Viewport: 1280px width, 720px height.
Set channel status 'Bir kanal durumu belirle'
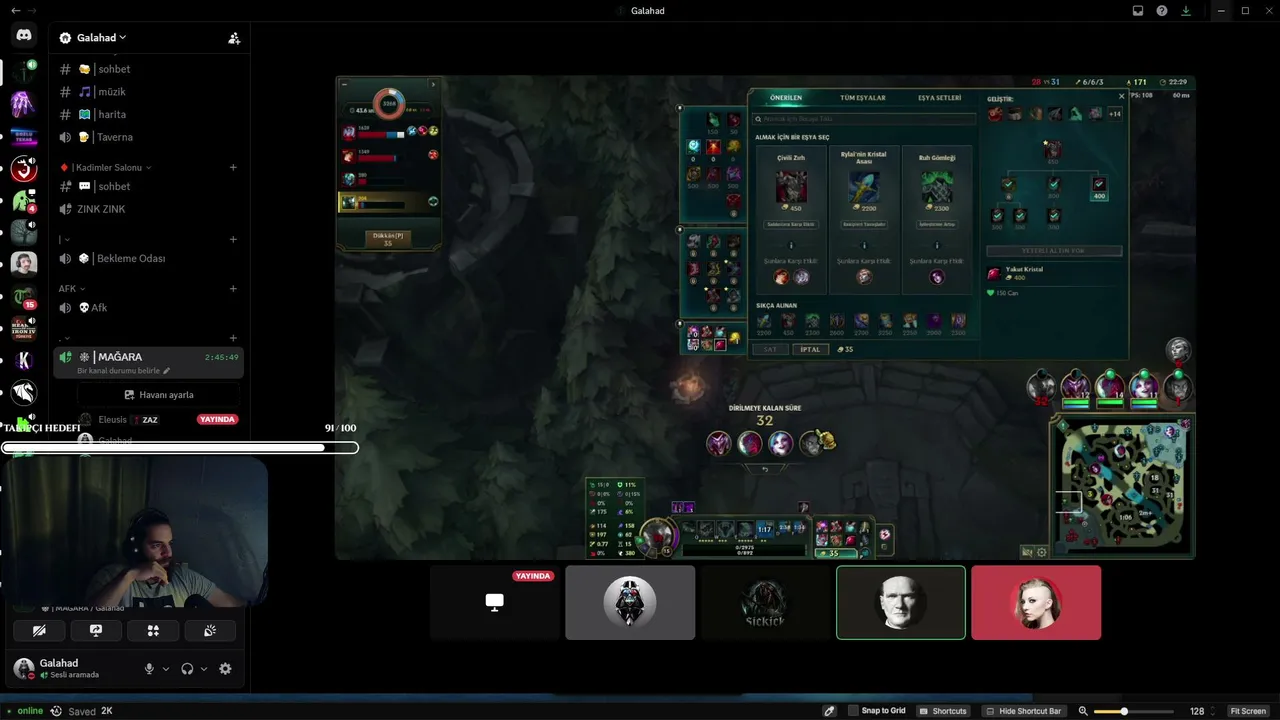[x=124, y=371]
